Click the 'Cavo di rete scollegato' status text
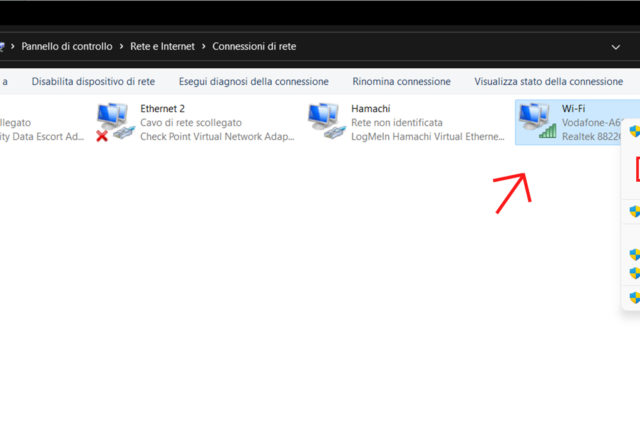Viewport: 640px width, 426px height. (x=191, y=122)
